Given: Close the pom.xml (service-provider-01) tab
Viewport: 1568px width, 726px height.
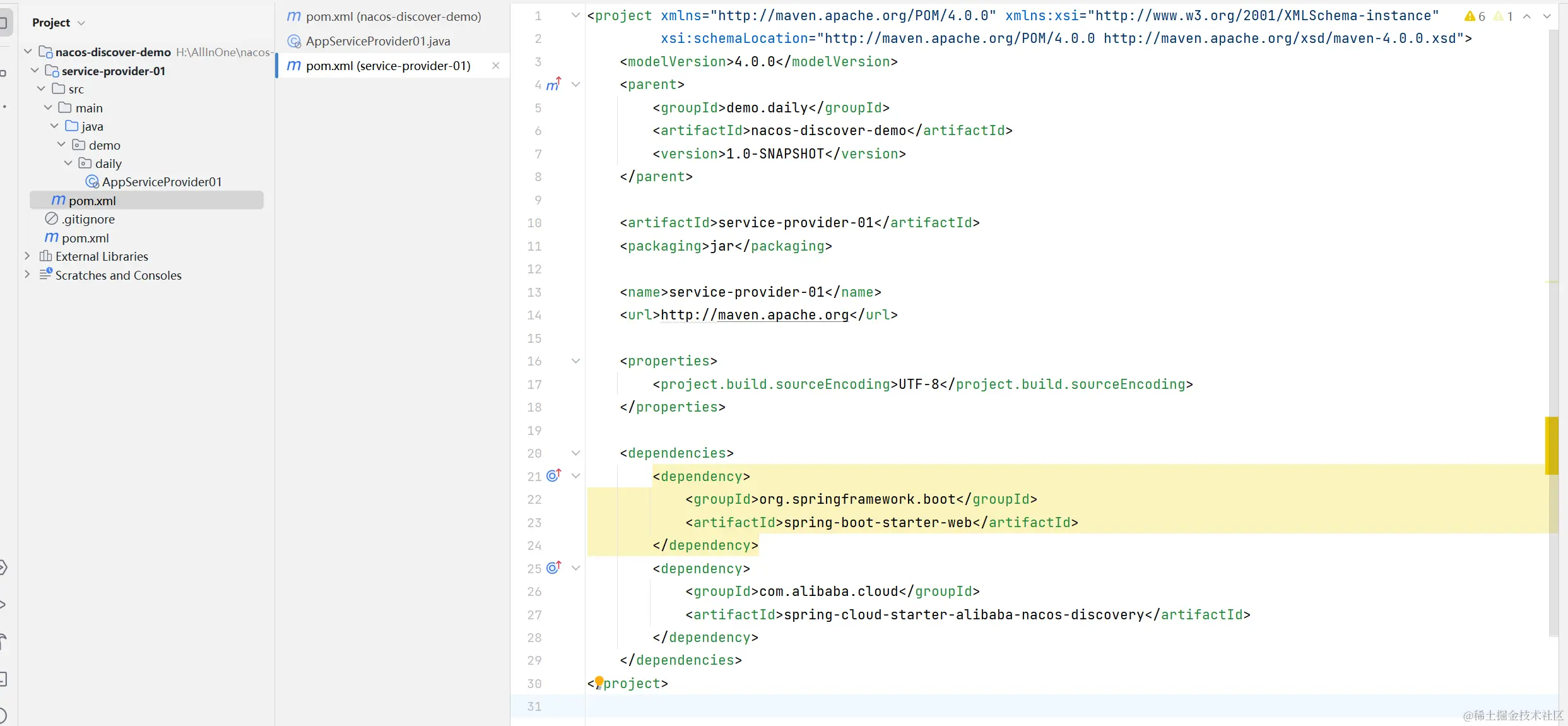Looking at the screenshot, I should tap(496, 66).
